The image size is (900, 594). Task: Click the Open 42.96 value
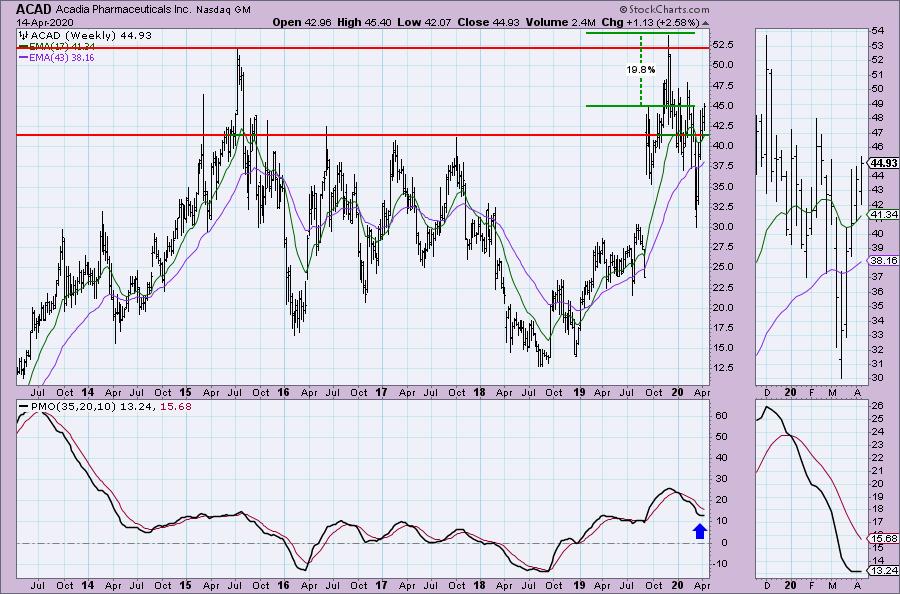[x=302, y=22]
